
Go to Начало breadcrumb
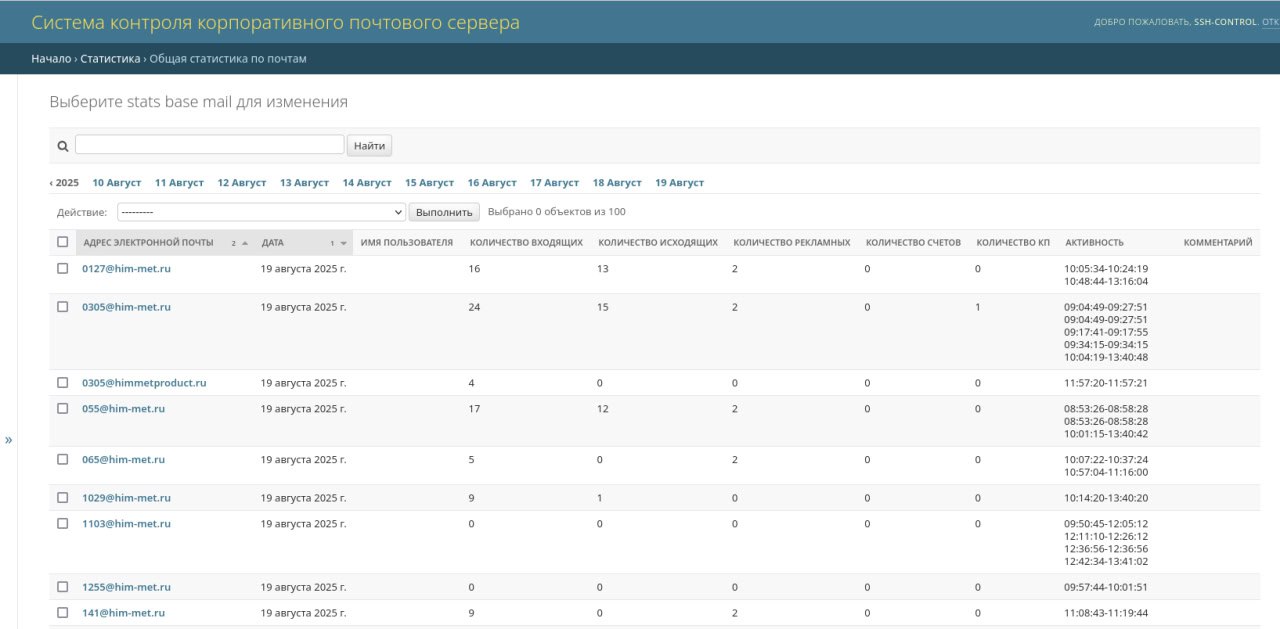coord(51,59)
